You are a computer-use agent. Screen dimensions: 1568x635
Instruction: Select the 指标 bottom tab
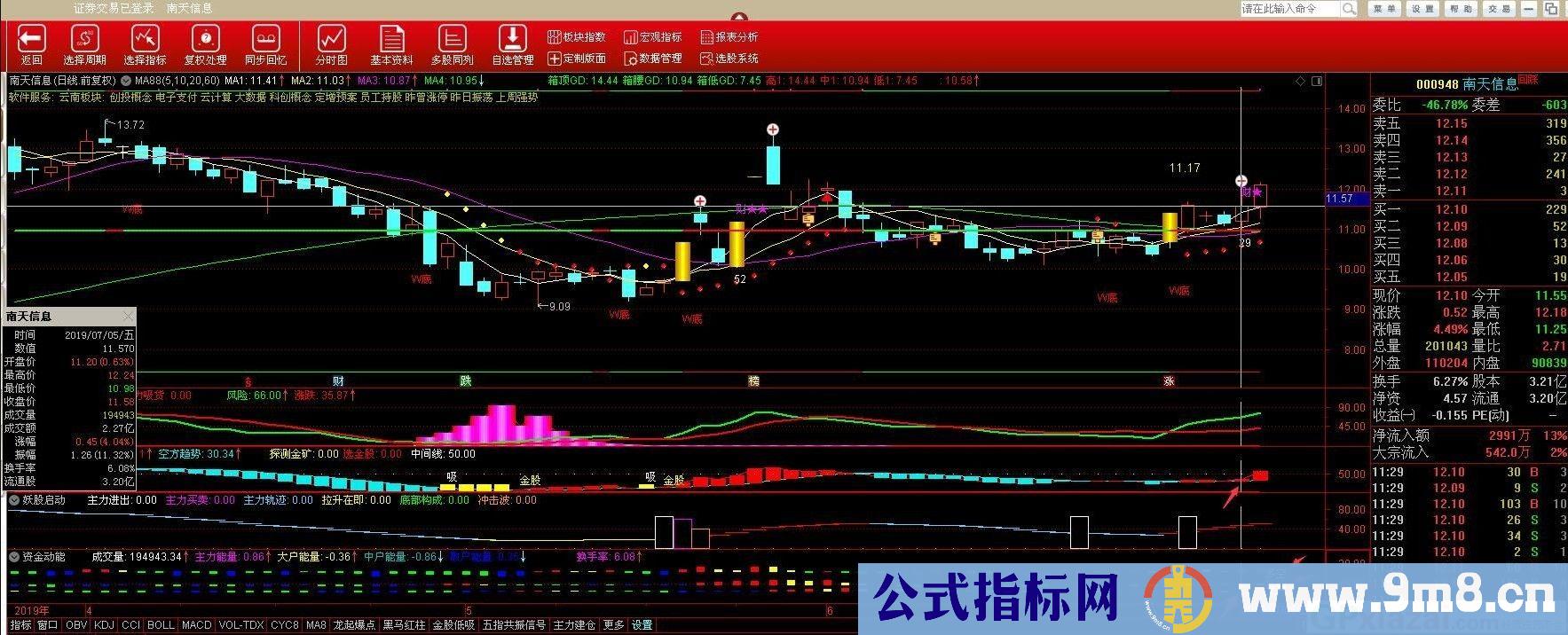(20, 625)
